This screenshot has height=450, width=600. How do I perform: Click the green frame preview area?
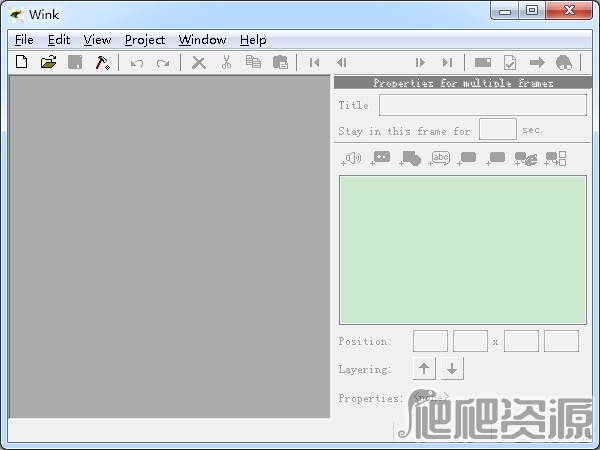click(x=462, y=250)
